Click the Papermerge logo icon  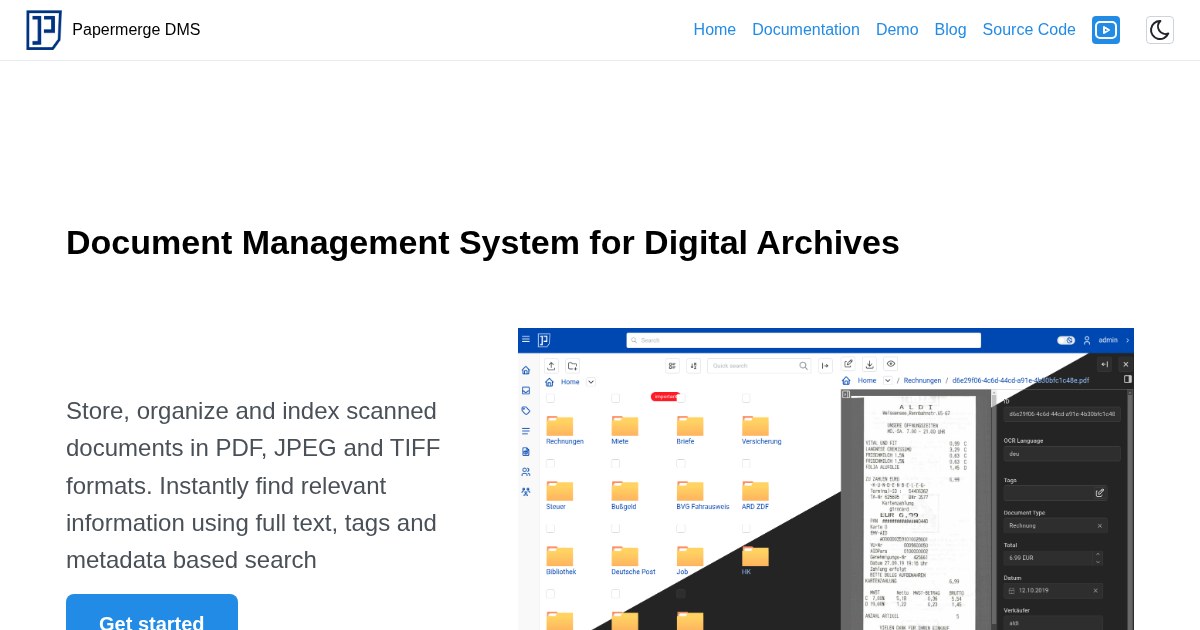44,30
